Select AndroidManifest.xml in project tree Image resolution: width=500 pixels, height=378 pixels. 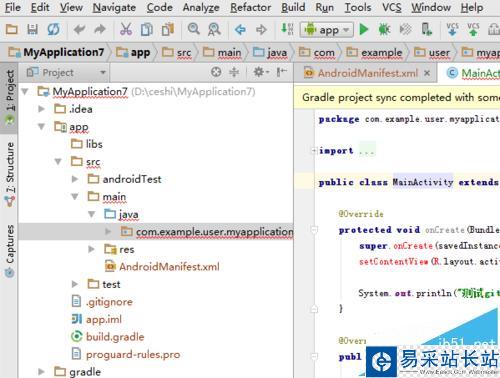click(x=162, y=267)
